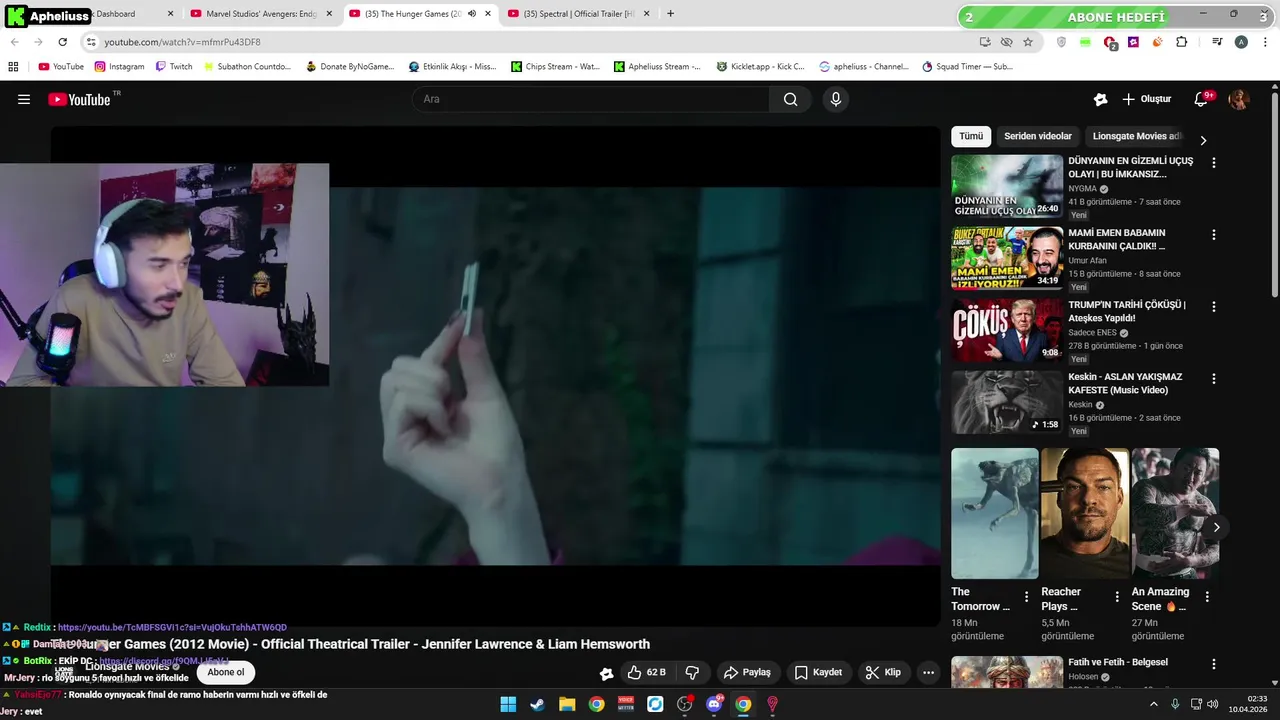Open OBS Studio from taskbar
1280x720 pixels.
[x=685, y=704]
